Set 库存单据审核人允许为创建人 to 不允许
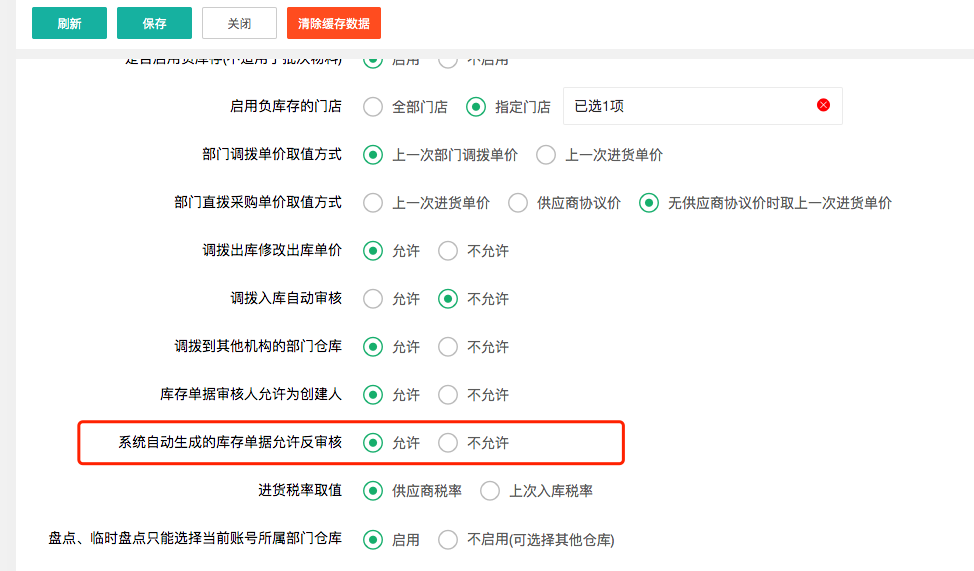The height and width of the screenshot is (571, 974). tap(448, 395)
